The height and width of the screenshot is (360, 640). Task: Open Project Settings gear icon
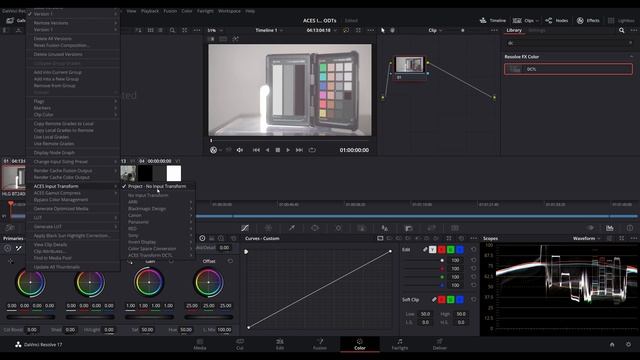coord(628,344)
